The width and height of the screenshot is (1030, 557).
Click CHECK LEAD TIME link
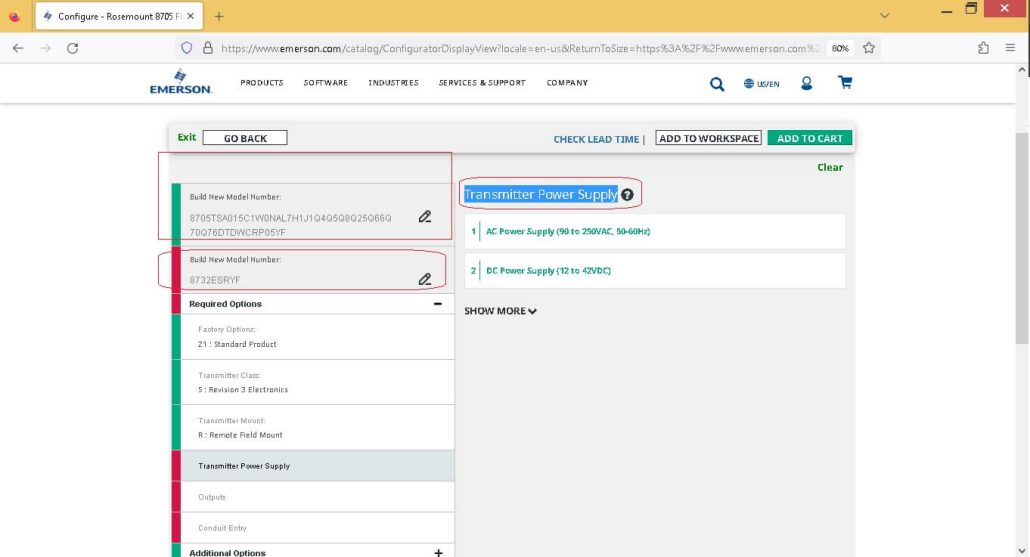(596, 139)
